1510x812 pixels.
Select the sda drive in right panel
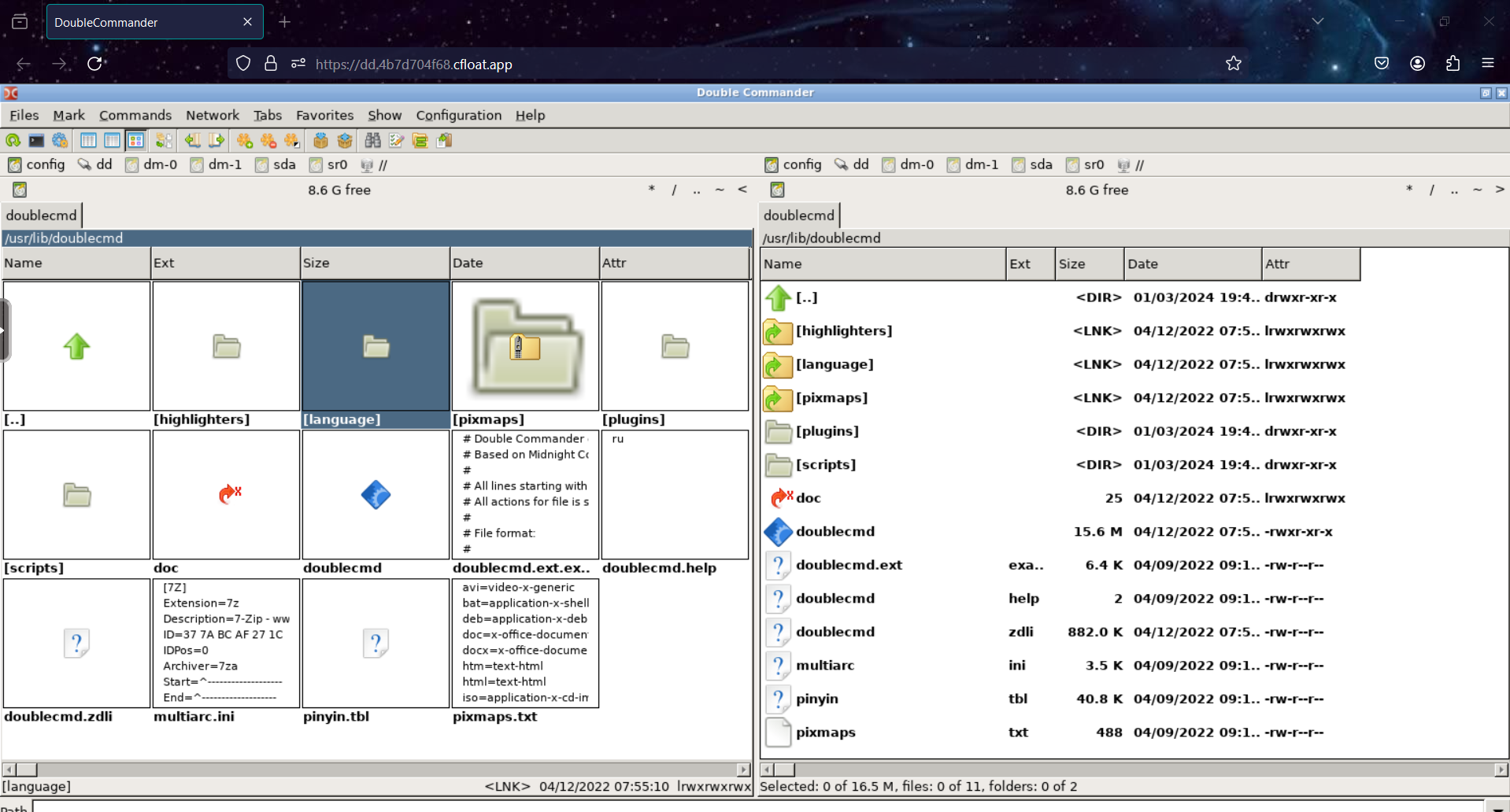coord(1032,164)
